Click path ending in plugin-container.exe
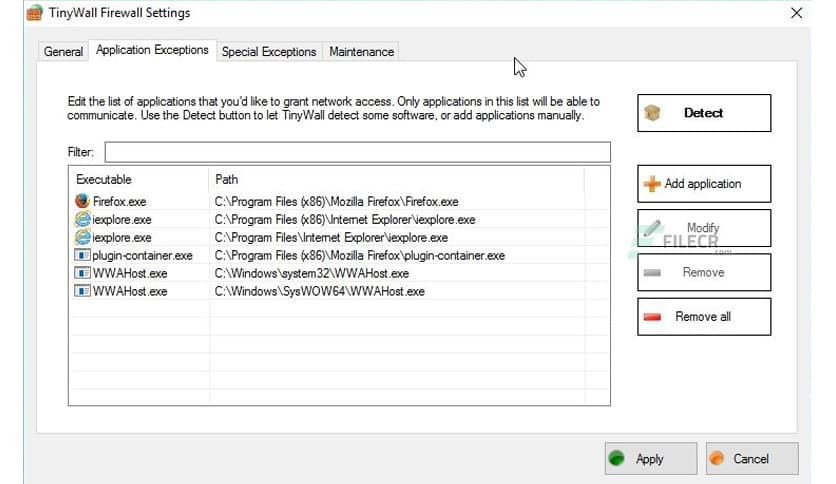The height and width of the screenshot is (484, 836). (x=360, y=256)
